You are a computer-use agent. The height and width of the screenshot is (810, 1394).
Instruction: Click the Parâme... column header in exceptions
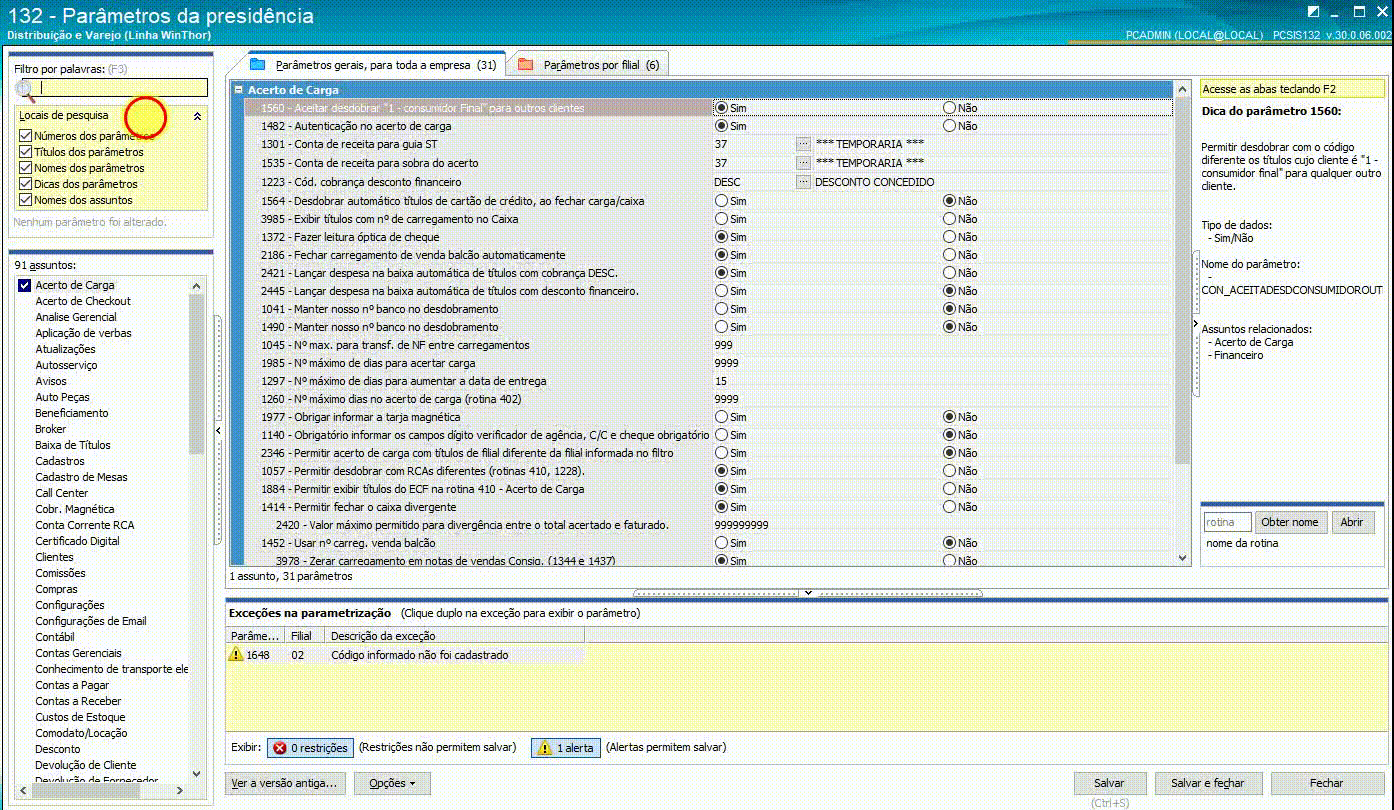[255, 636]
